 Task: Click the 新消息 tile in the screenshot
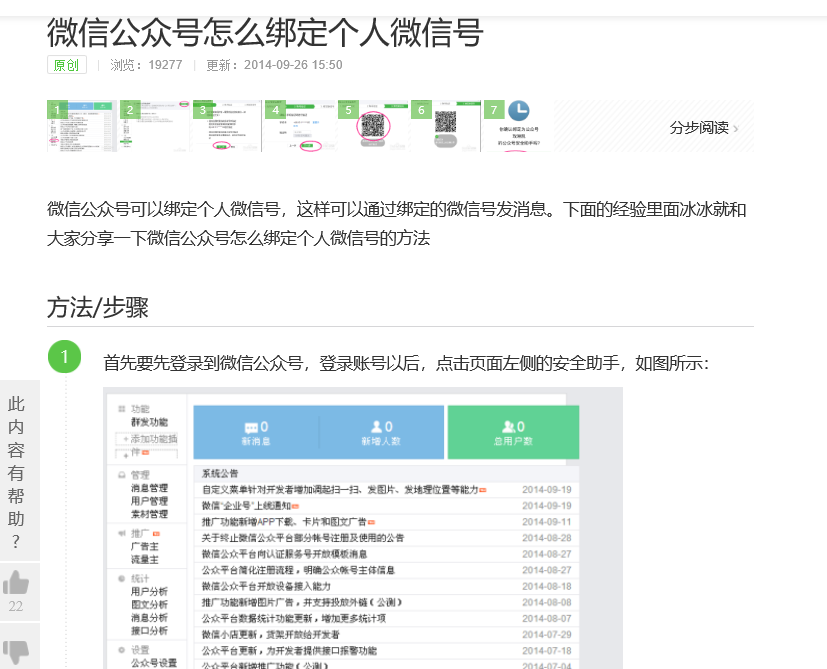(256, 433)
